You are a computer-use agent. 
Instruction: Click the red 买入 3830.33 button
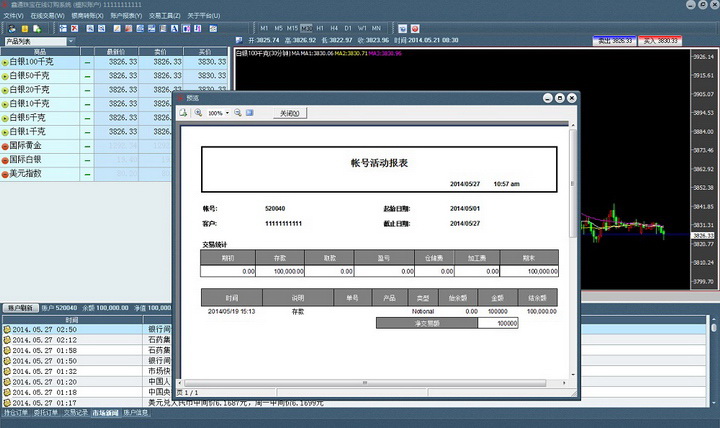pyautogui.click(x=660, y=41)
